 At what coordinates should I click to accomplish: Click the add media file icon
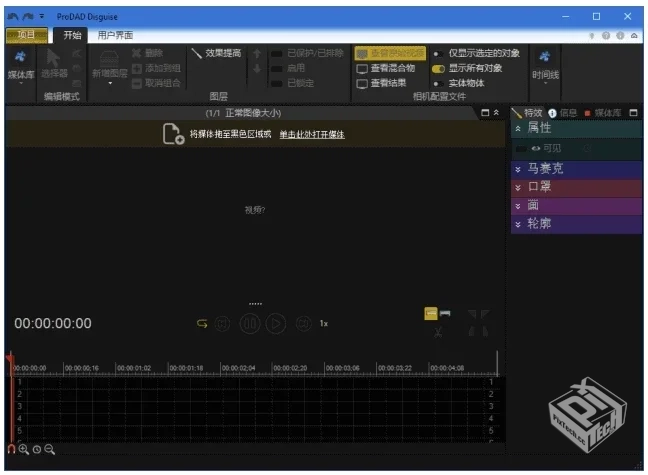[173, 134]
